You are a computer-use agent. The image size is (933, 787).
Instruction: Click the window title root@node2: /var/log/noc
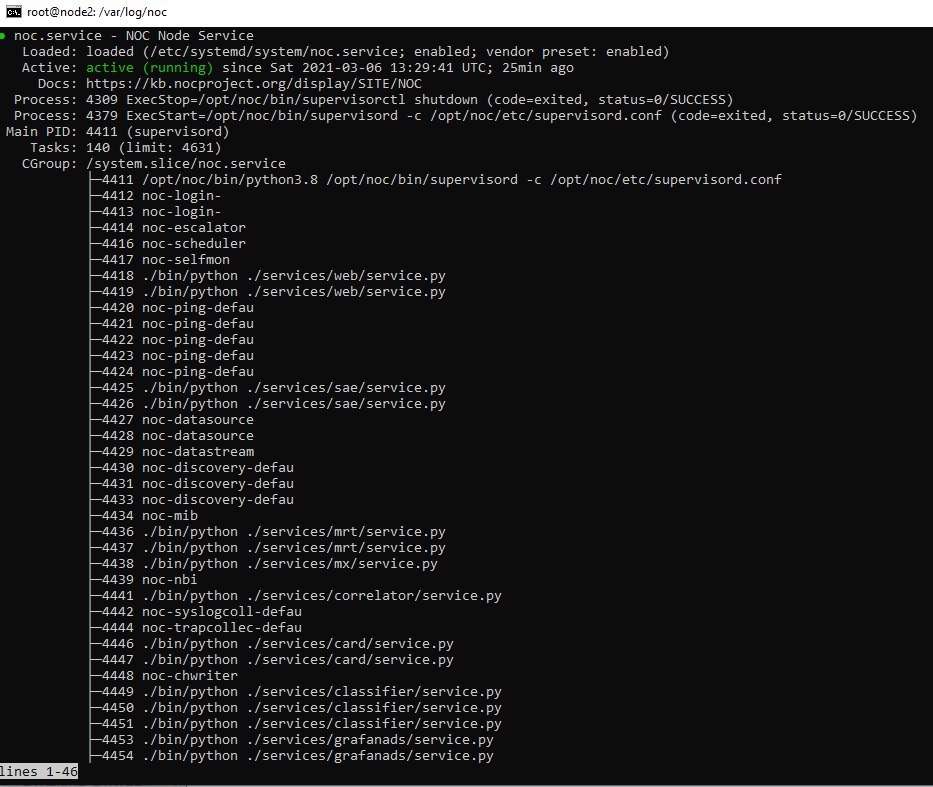[x=97, y=12]
